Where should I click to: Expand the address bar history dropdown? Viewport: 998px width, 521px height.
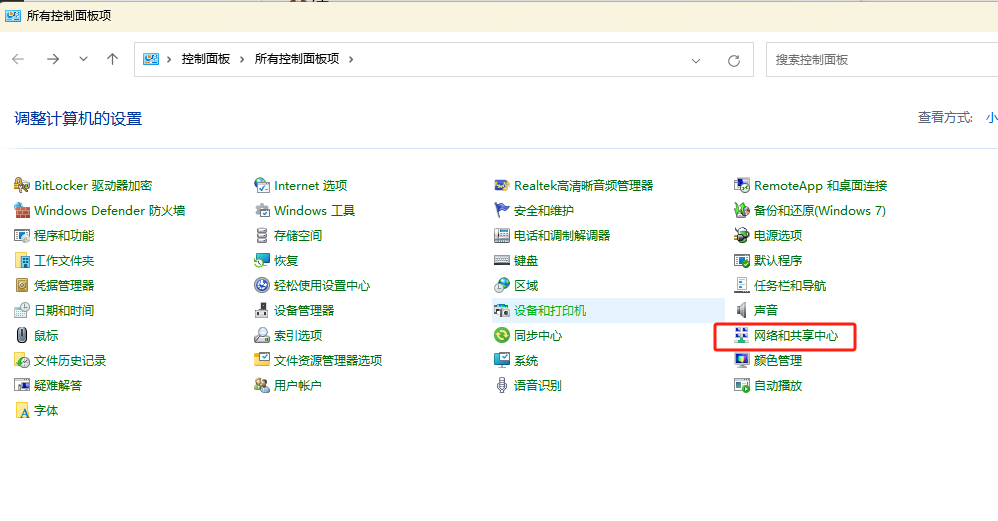pyautogui.click(x=696, y=60)
